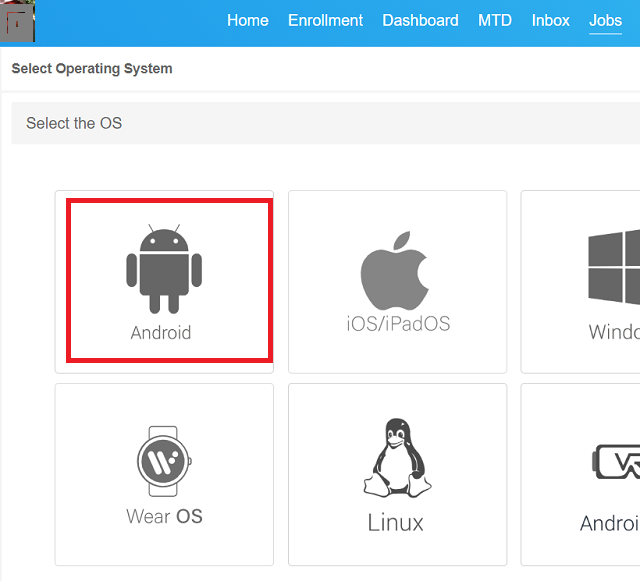
Task: Navigate to Dashboard
Action: tap(420, 20)
